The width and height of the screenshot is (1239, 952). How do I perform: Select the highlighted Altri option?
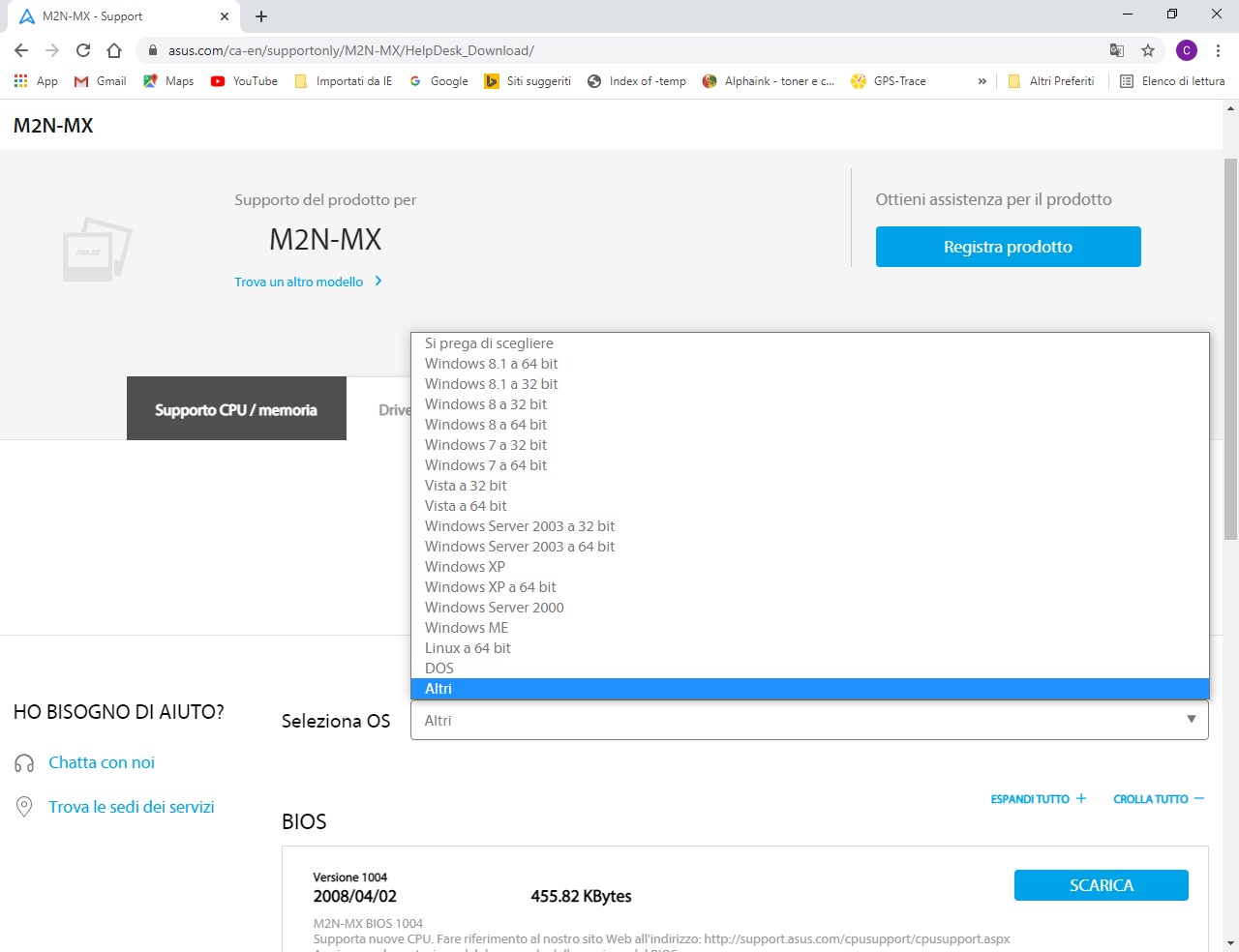point(809,689)
